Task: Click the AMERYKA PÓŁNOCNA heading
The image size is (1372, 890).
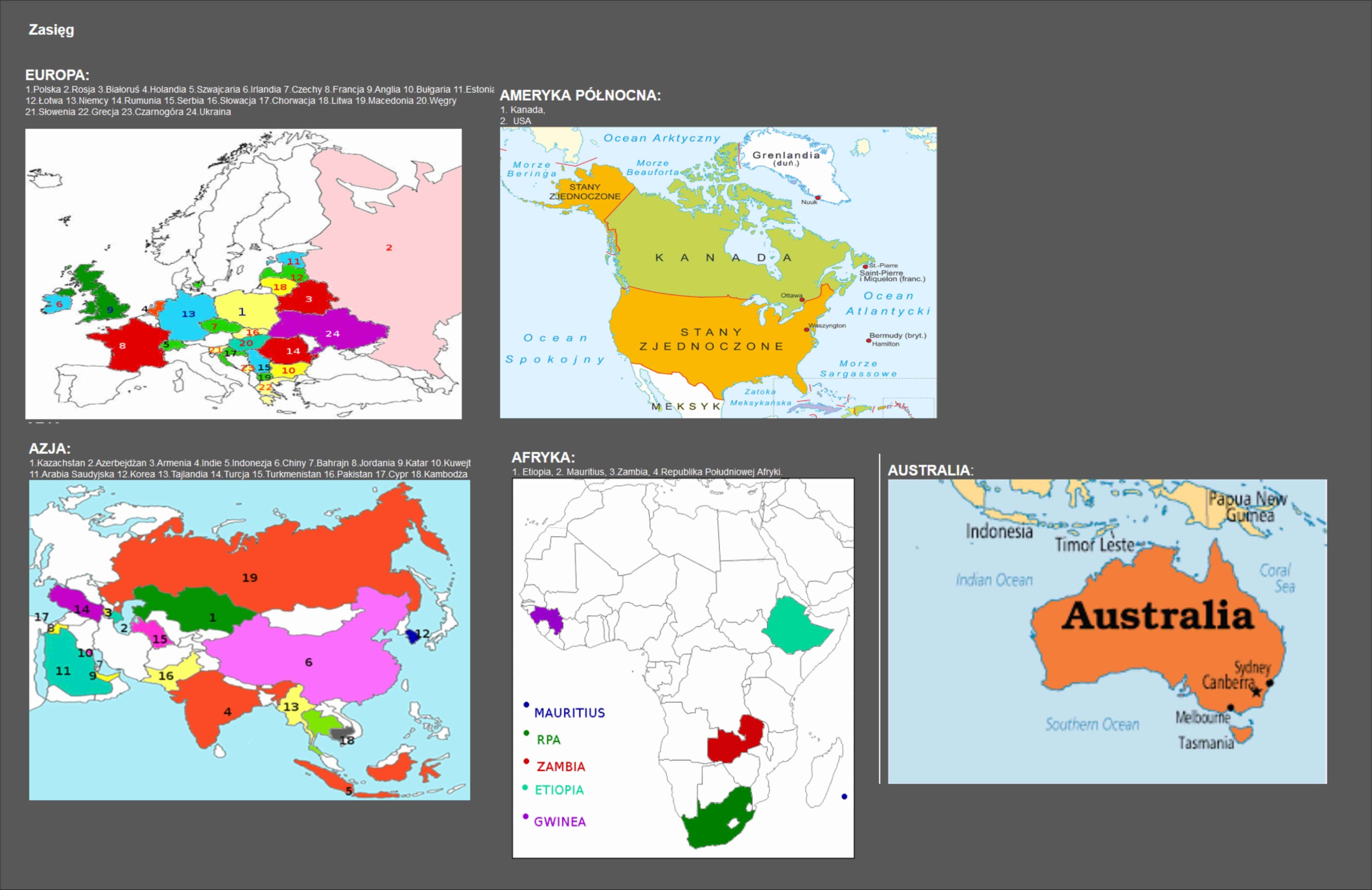Action: point(579,95)
